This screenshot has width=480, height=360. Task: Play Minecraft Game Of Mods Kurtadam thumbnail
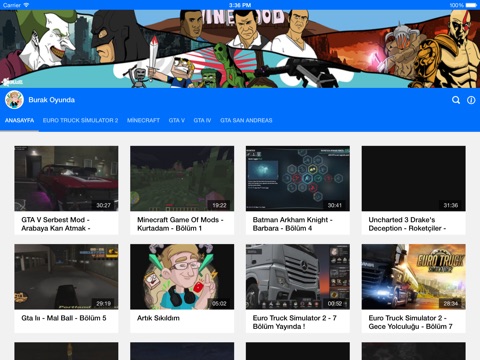tap(182, 178)
